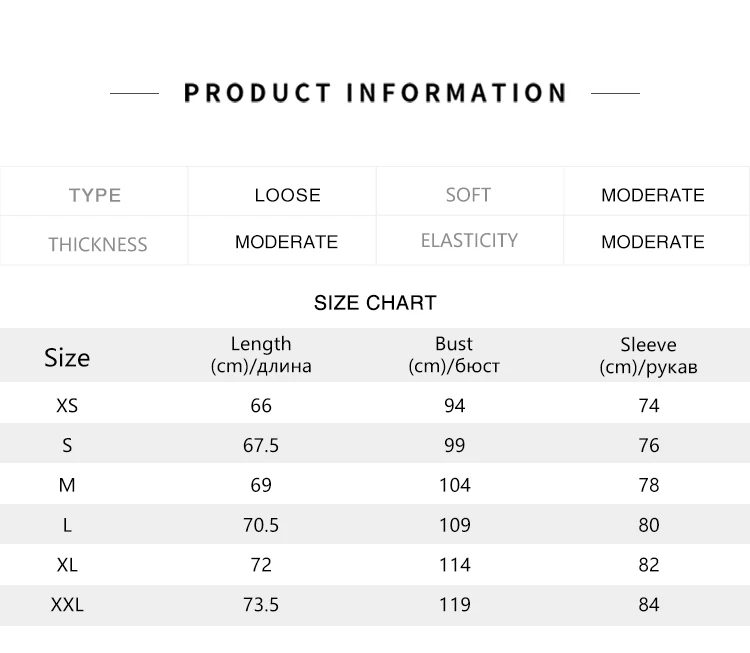750x653 pixels.
Task: Click the LOOSE value cell
Action: (287, 195)
